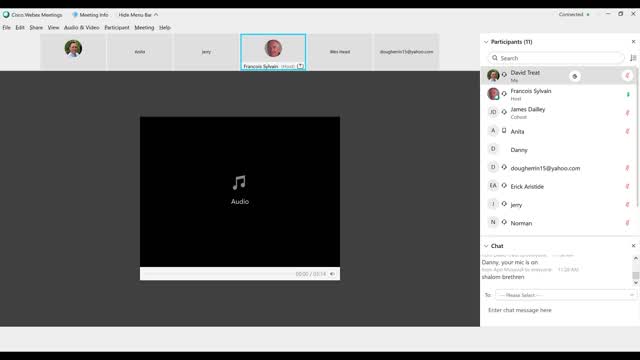640x360 pixels.
Task: Select the Francois Sylvain video thumbnail
Action: click(x=273, y=52)
